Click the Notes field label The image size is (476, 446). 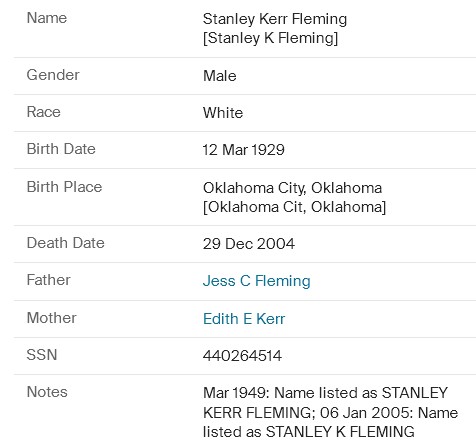point(47,392)
